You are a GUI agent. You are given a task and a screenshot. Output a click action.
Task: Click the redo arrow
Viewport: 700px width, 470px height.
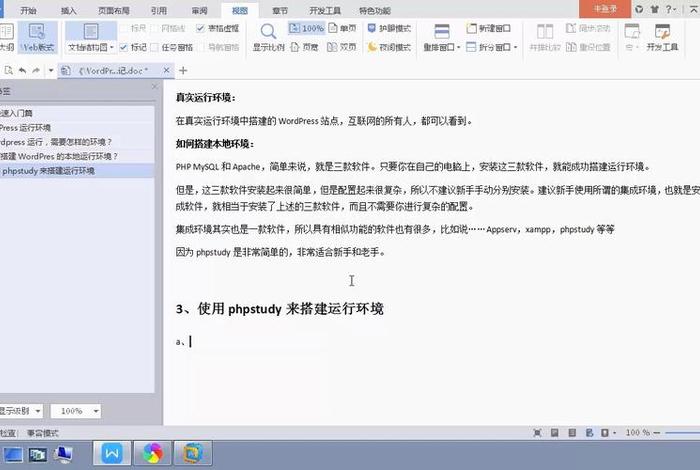(x=36, y=71)
